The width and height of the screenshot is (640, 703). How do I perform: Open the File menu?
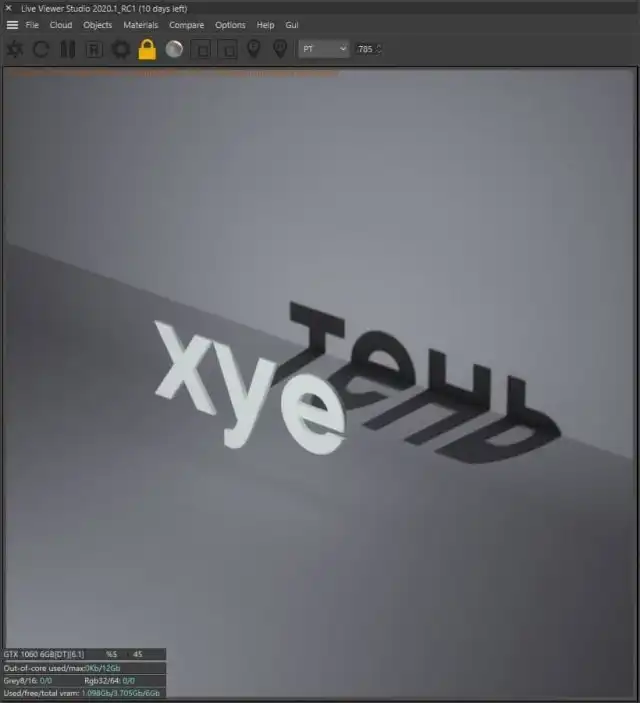(x=32, y=25)
